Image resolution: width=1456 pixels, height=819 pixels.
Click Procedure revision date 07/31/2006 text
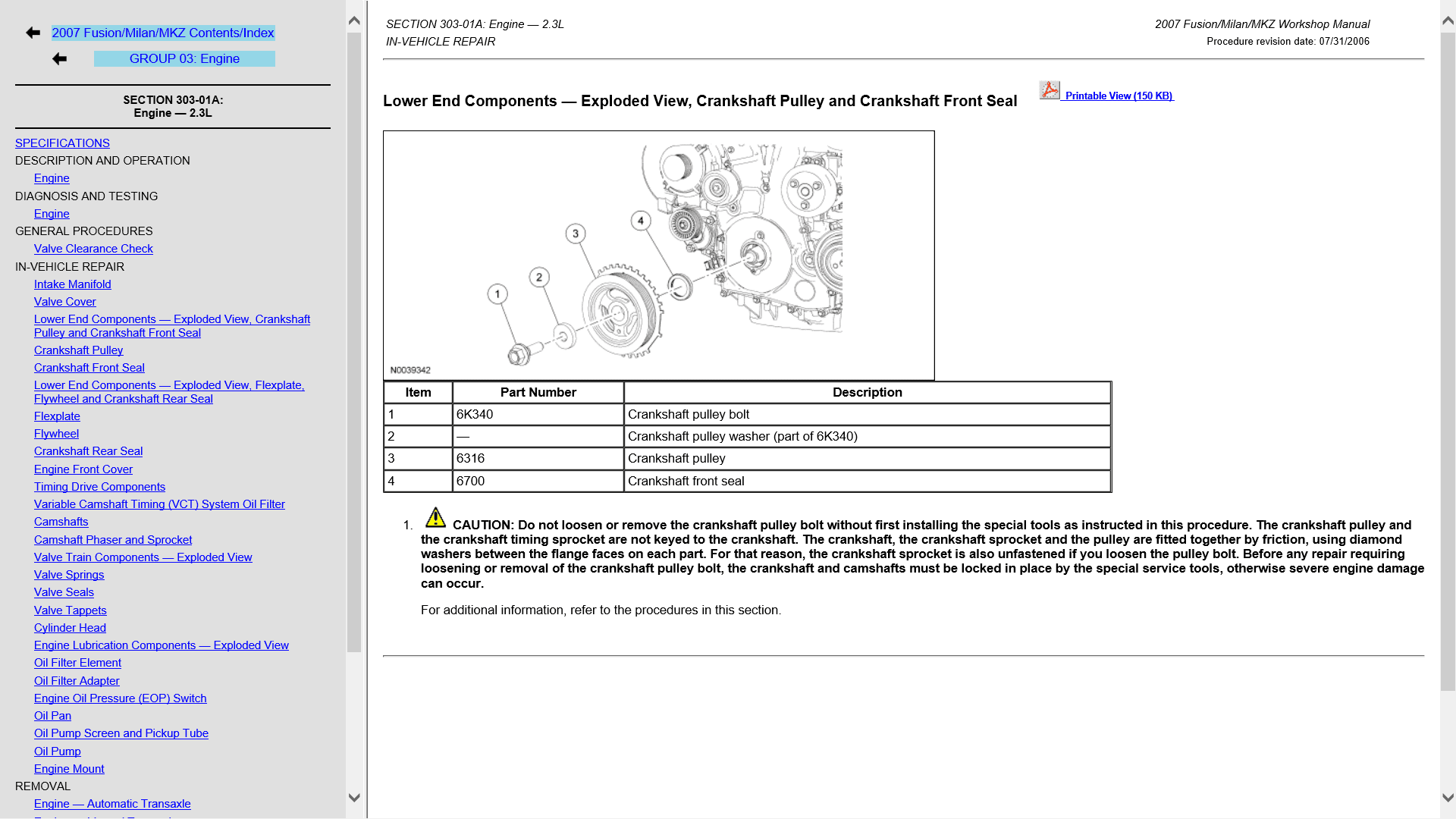click(x=1288, y=42)
